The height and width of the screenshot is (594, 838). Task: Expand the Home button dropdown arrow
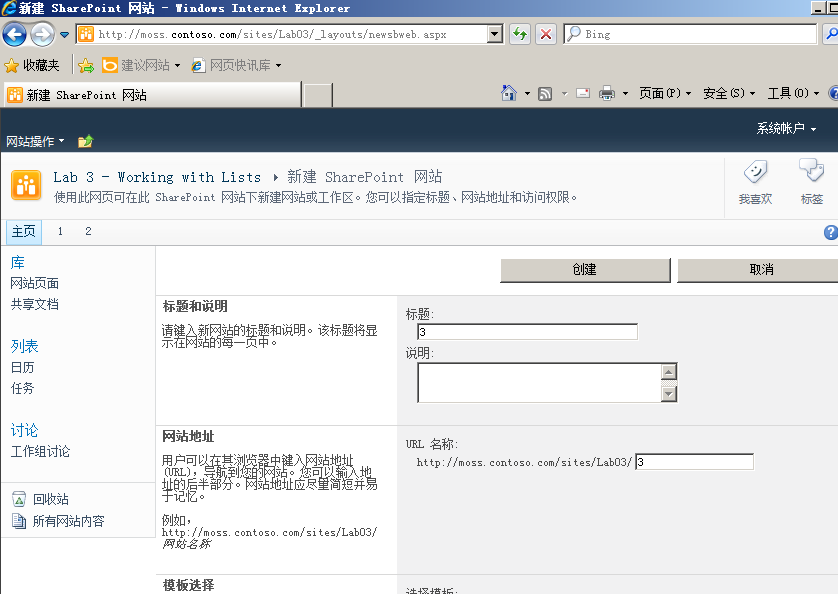click(x=527, y=94)
